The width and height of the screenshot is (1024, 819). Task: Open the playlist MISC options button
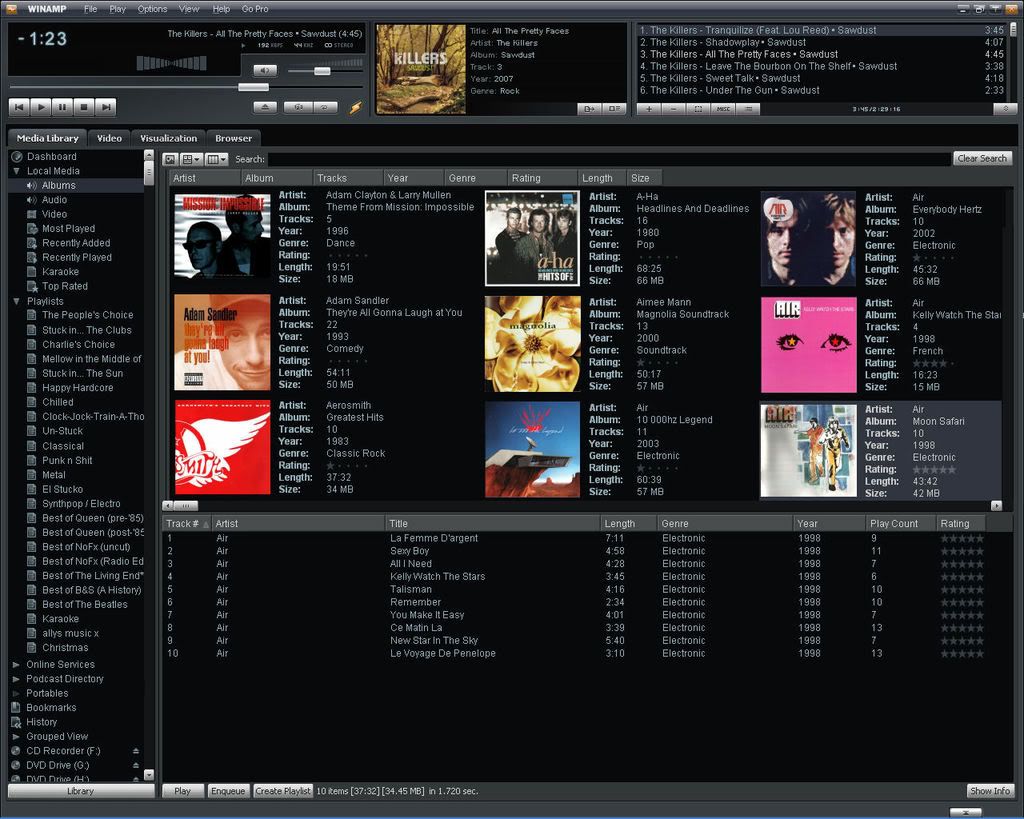coord(723,108)
